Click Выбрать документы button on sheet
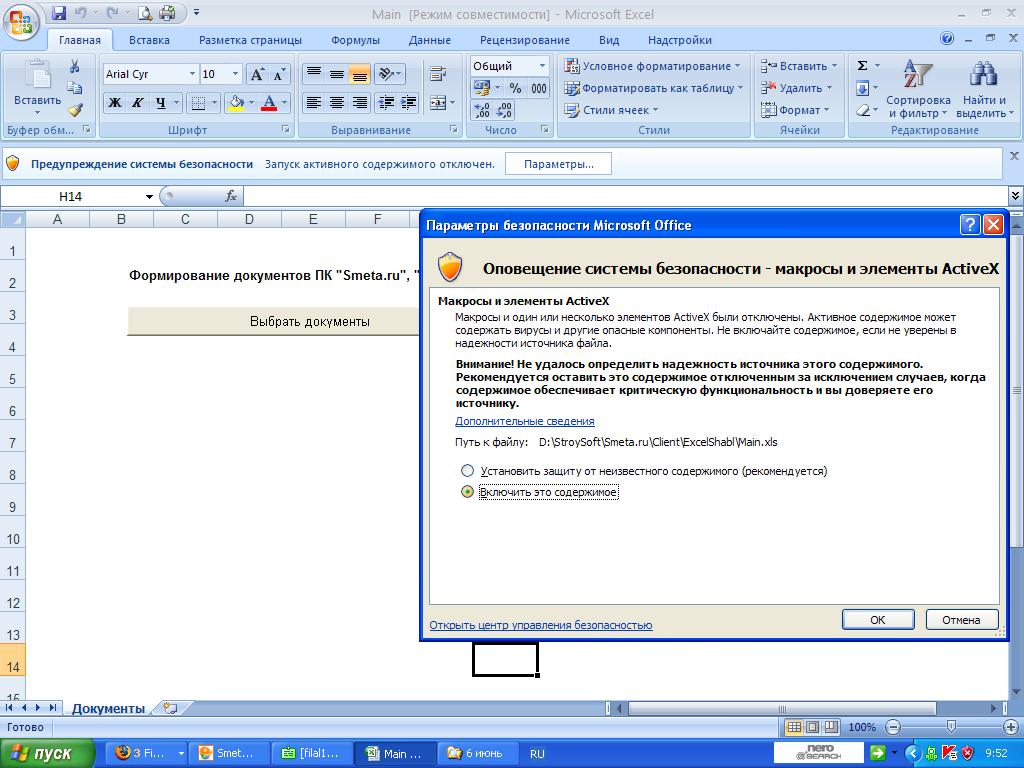Image resolution: width=1024 pixels, height=768 pixels. (274, 321)
